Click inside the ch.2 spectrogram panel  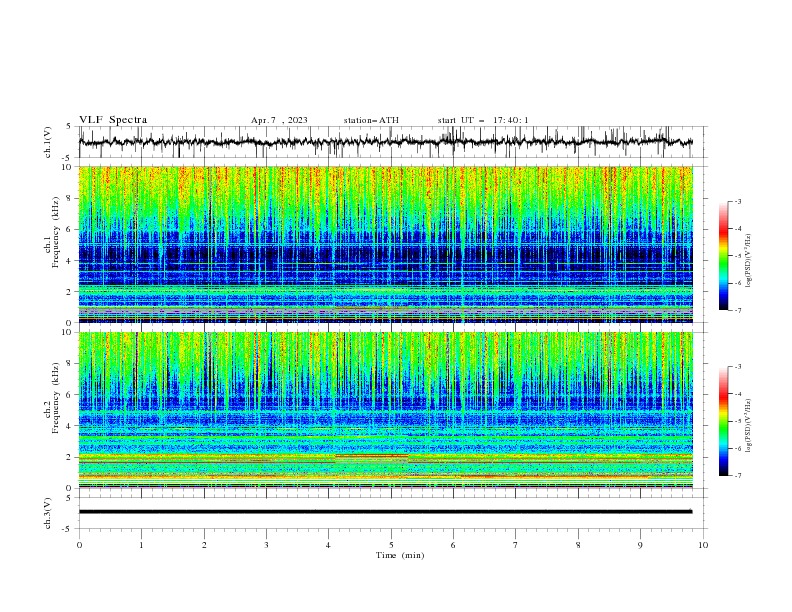click(x=386, y=410)
